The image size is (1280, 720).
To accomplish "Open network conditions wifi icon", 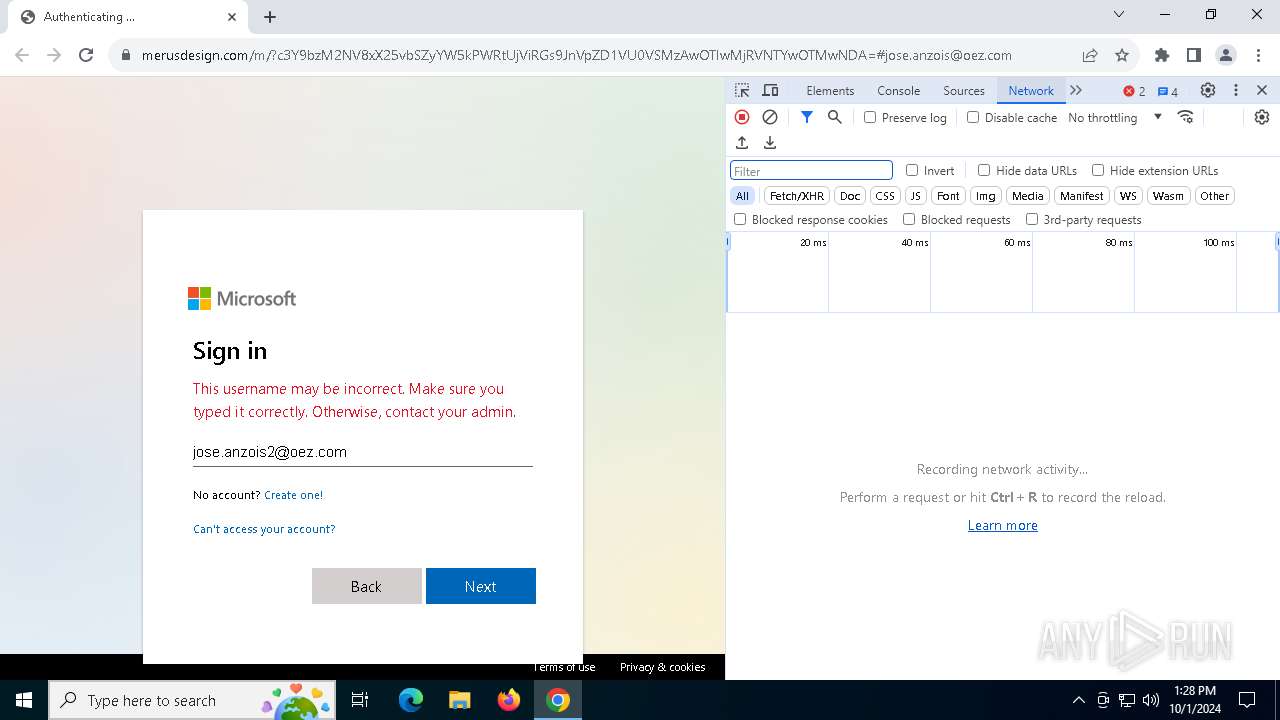I will [1186, 117].
